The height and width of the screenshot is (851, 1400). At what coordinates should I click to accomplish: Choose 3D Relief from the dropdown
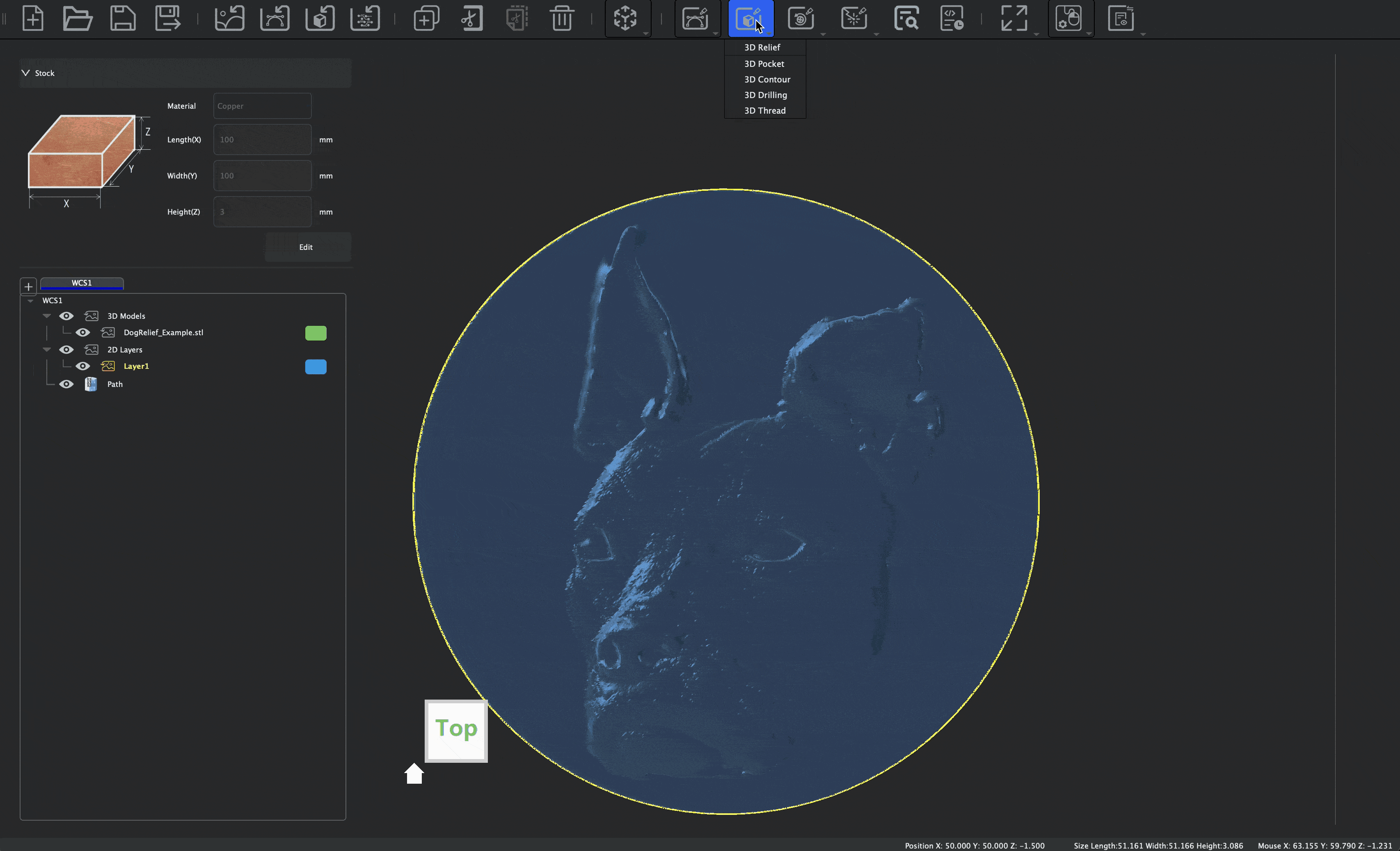click(762, 47)
